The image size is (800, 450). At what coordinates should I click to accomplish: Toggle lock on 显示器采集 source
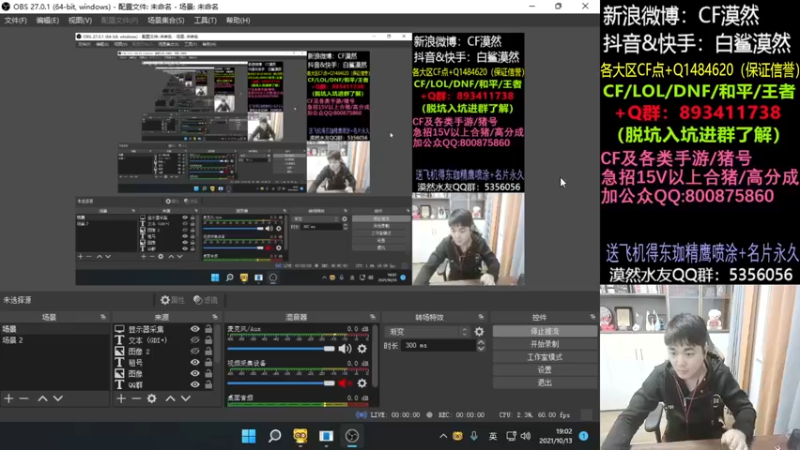(x=208, y=329)
